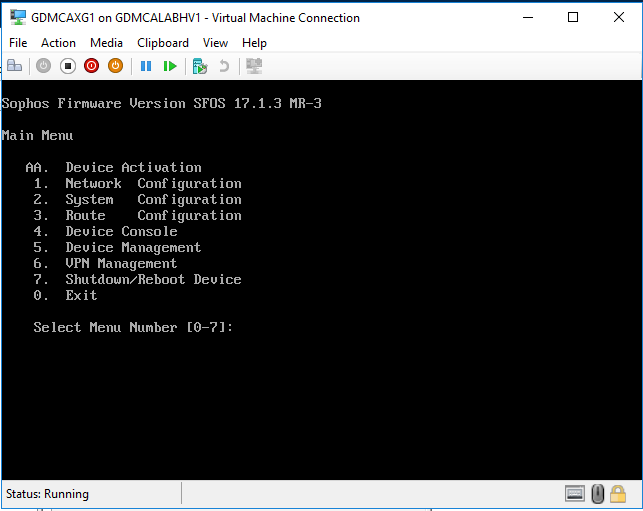Screen dimensions: 643x511
Task: Open the Media menu
Action: tap(106, 43)
